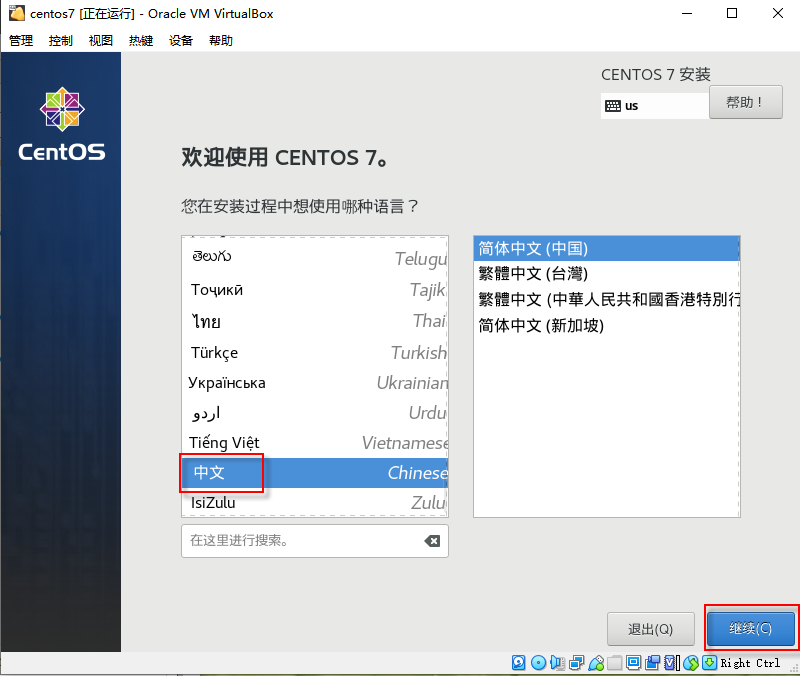Open the 控制 menu

pos(61,40)
